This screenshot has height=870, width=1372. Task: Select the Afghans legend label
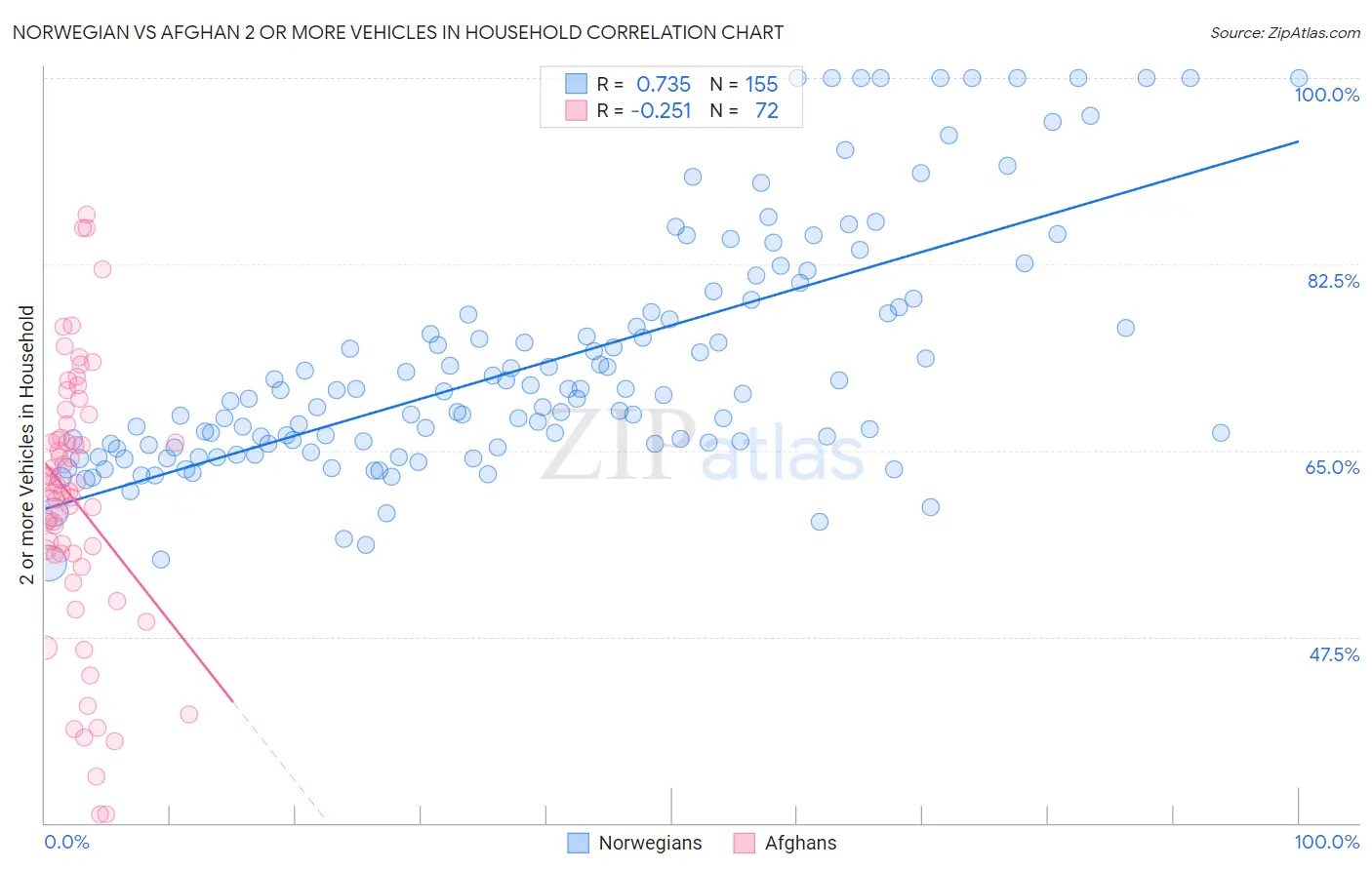point(800,843)
